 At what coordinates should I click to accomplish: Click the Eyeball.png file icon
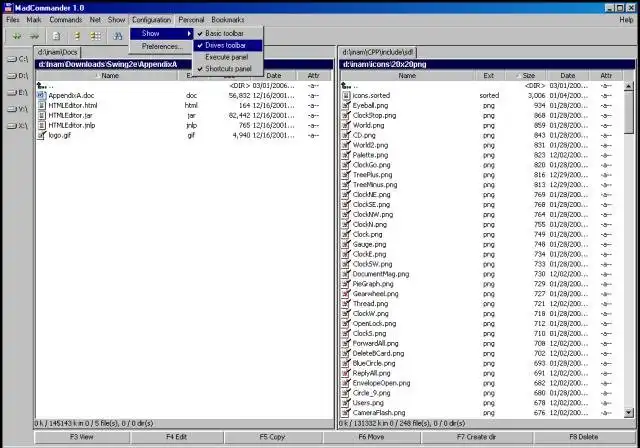point(346,105)
